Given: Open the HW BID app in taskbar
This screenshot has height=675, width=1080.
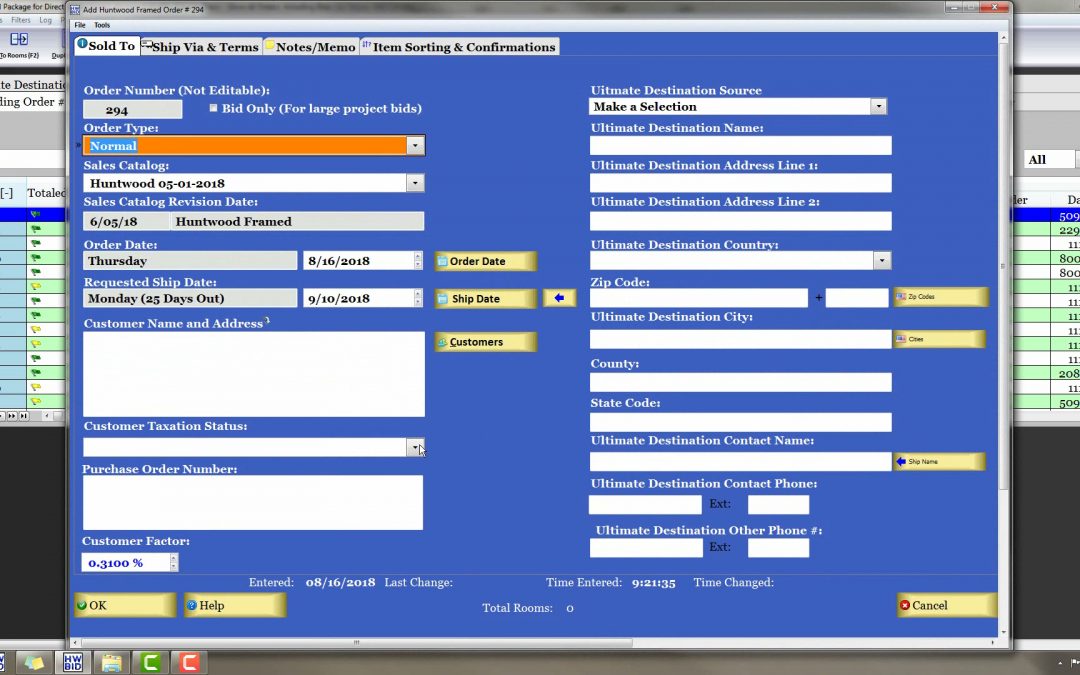Looking at the screenshot, I should point(73,662).
